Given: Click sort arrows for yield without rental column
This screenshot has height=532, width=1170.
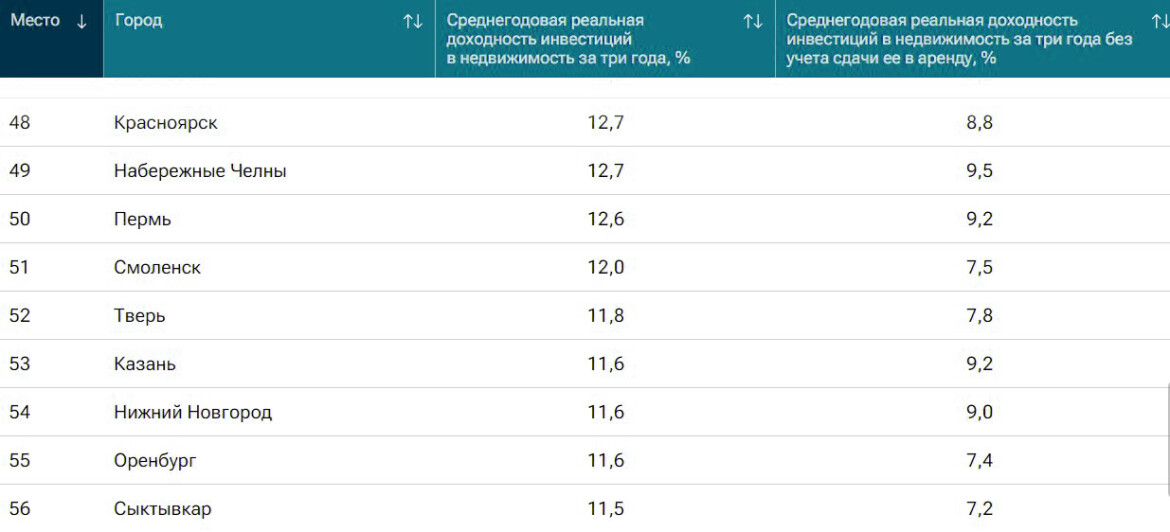Looking at the screenshot, I should click(x=1160, y=21).
